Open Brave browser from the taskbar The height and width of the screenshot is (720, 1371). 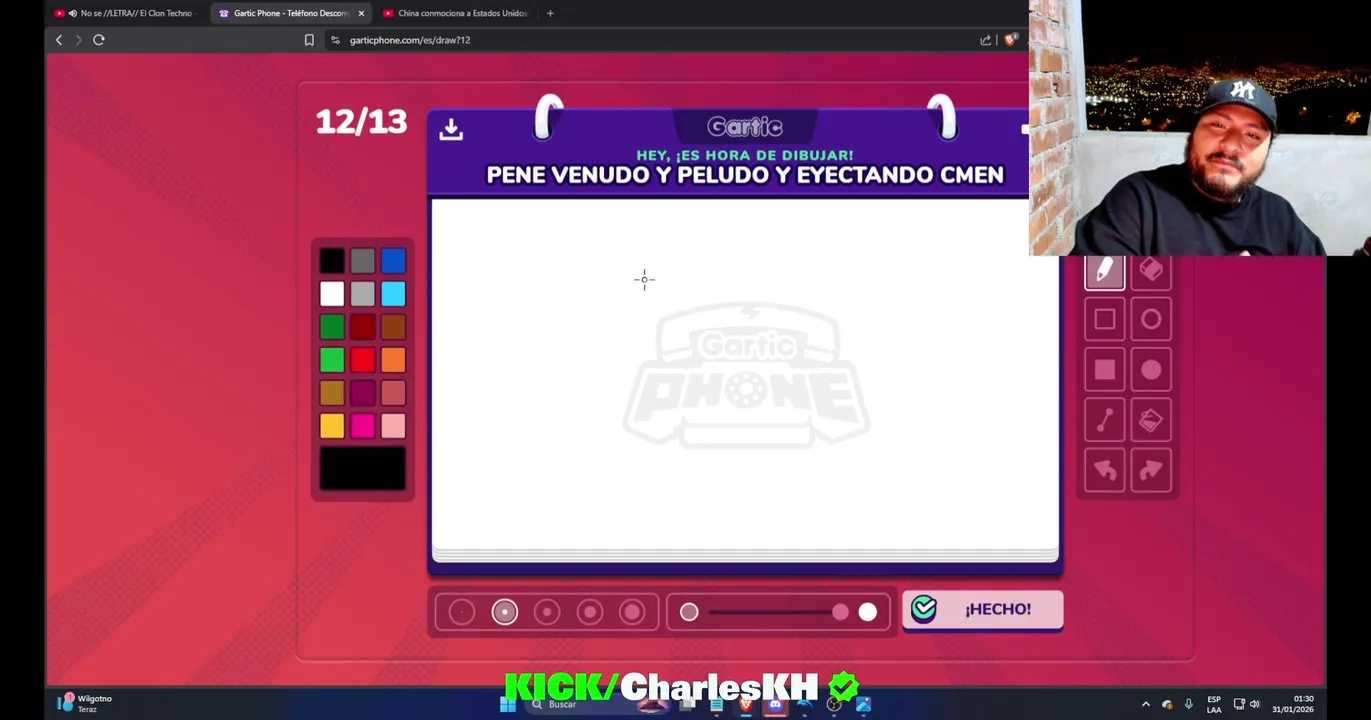[746, 704]
